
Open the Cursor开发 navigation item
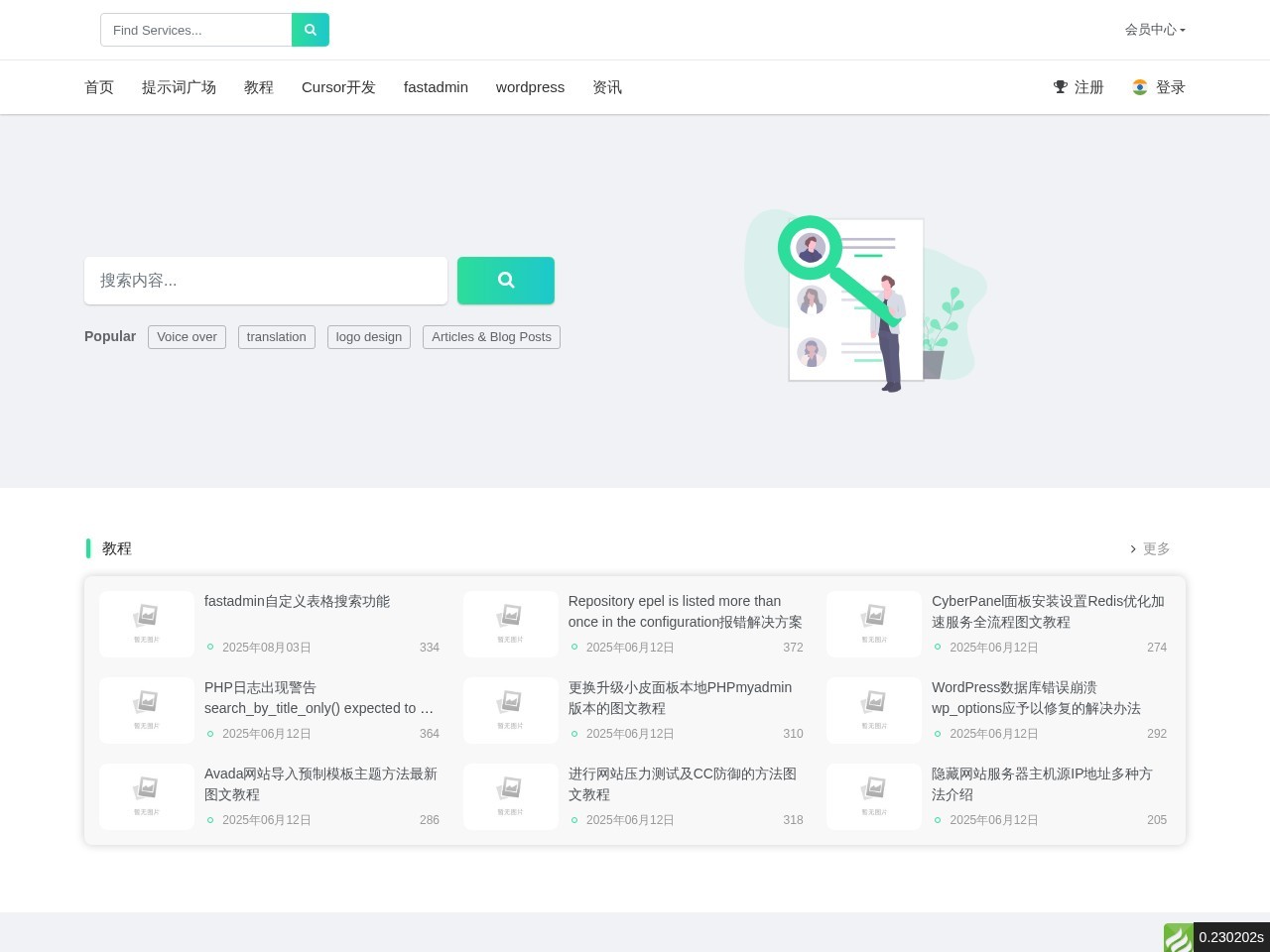(338, 87)
